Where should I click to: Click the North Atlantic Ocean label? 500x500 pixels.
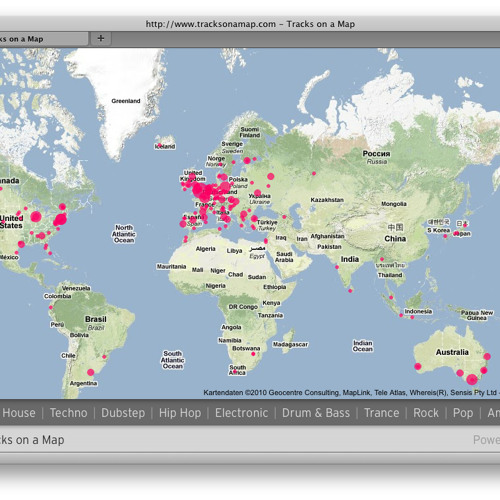click(x=124, y=234)
